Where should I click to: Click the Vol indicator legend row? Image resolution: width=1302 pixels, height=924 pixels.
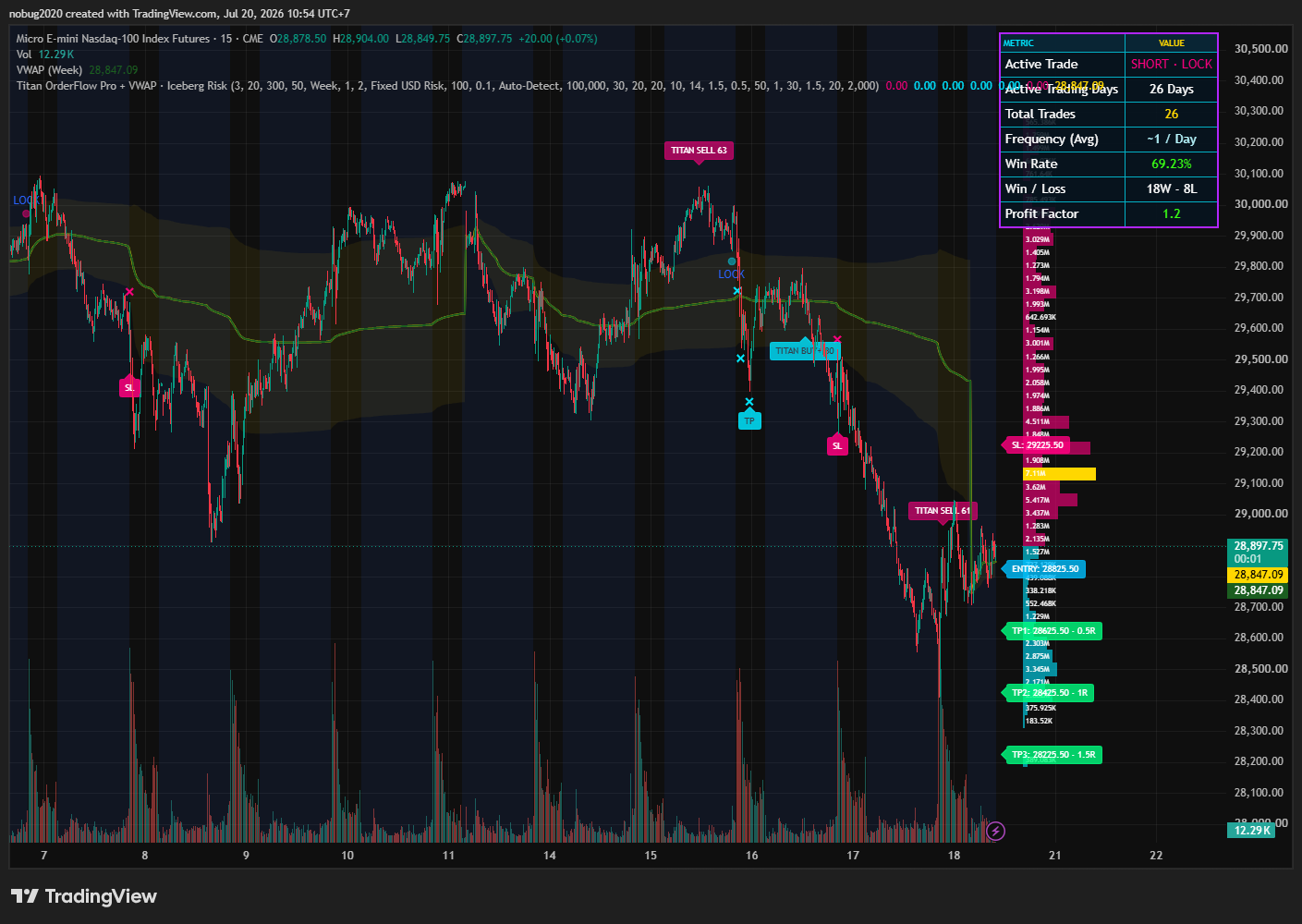(45, 55)
